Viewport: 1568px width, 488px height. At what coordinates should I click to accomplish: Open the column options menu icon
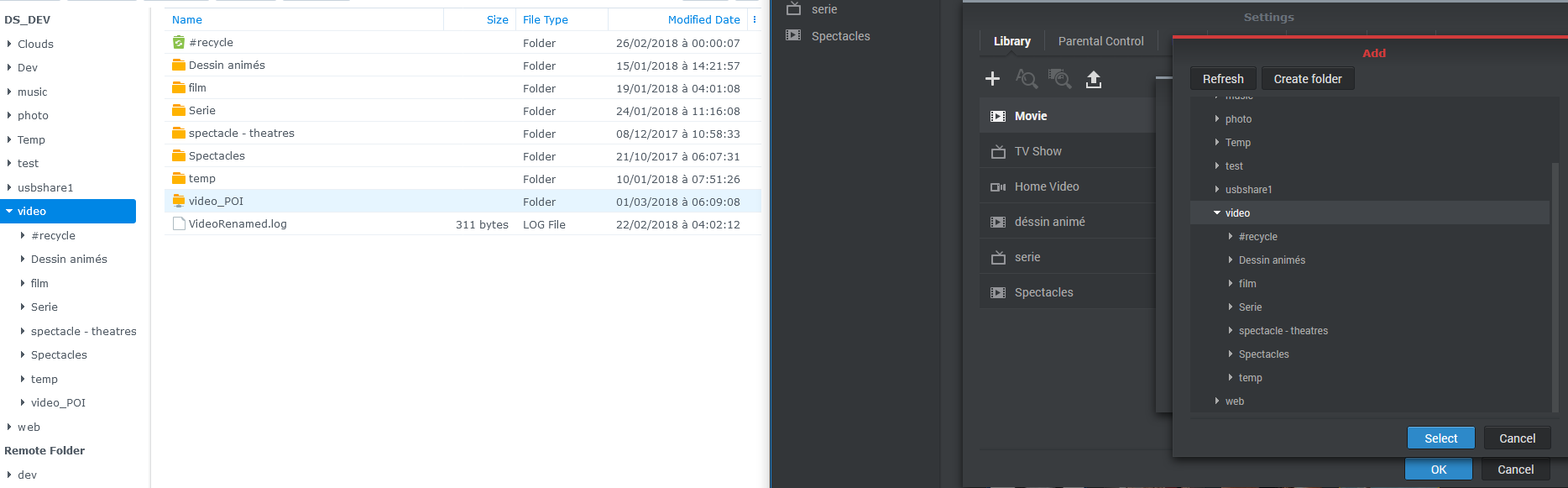[x=755, y=19]
